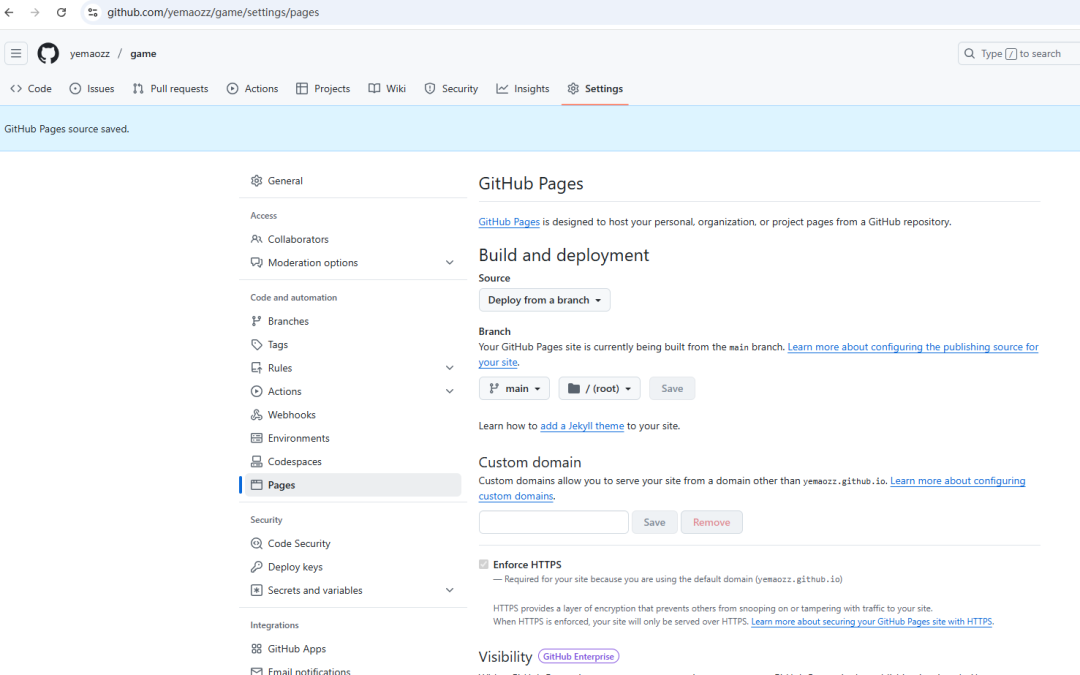Image resolution: width=1080 pixels, height=675 pixels.
Task: Open learn more about custom domains link
Action: coord(957,481)
